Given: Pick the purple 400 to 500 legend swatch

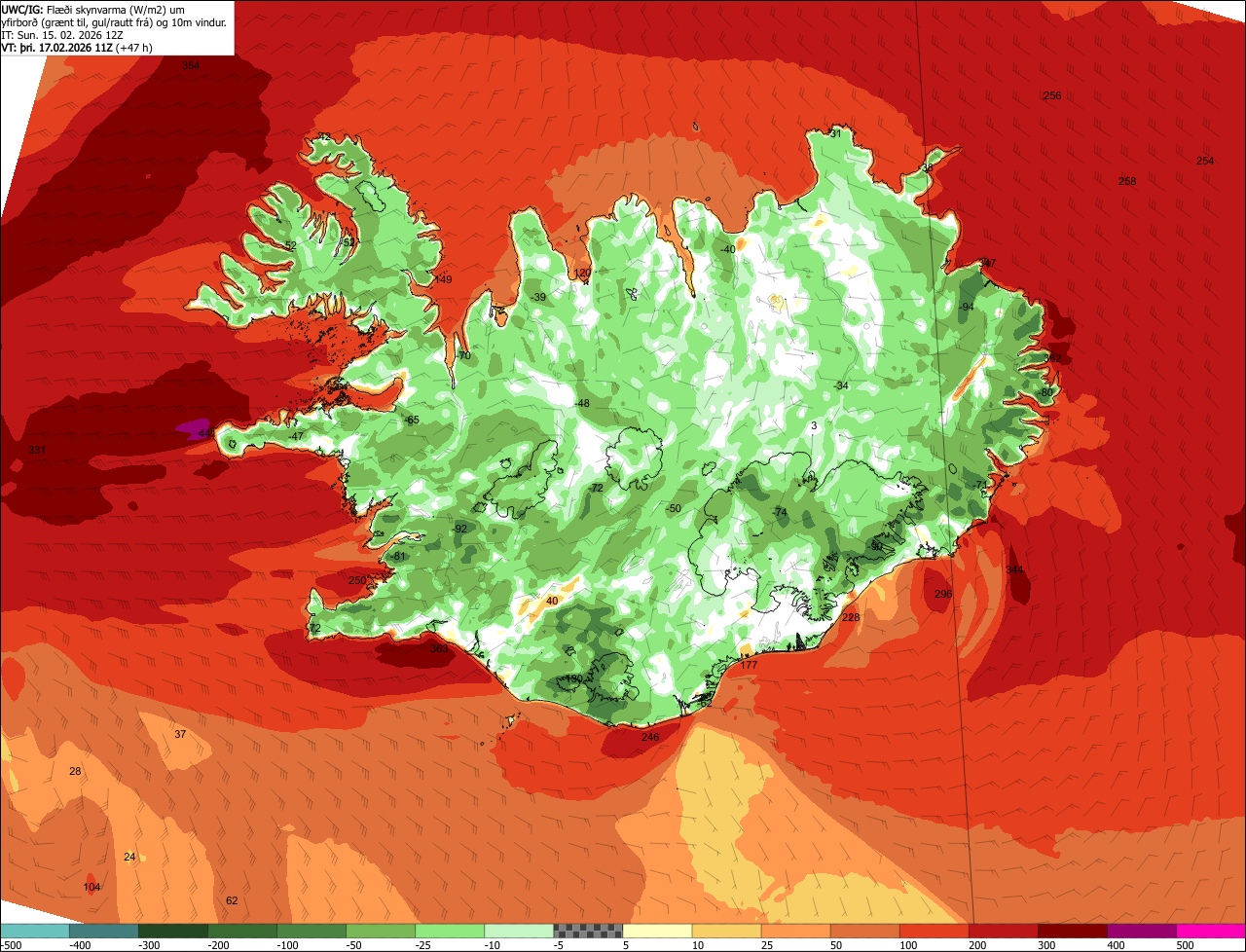Looking at the screenshot, I should 1141,931.
